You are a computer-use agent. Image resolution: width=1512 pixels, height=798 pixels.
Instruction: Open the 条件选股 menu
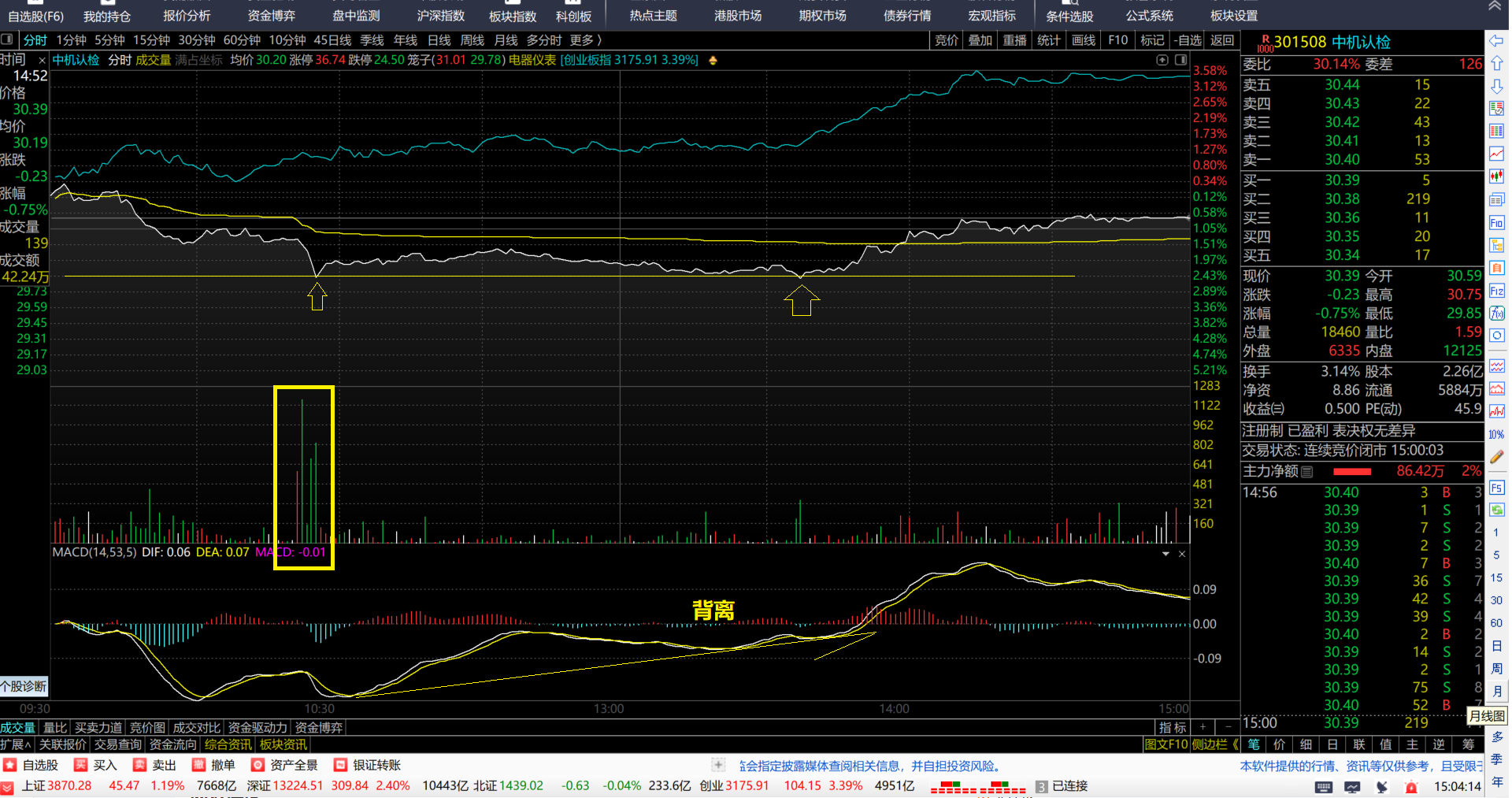click(1069, 16)
